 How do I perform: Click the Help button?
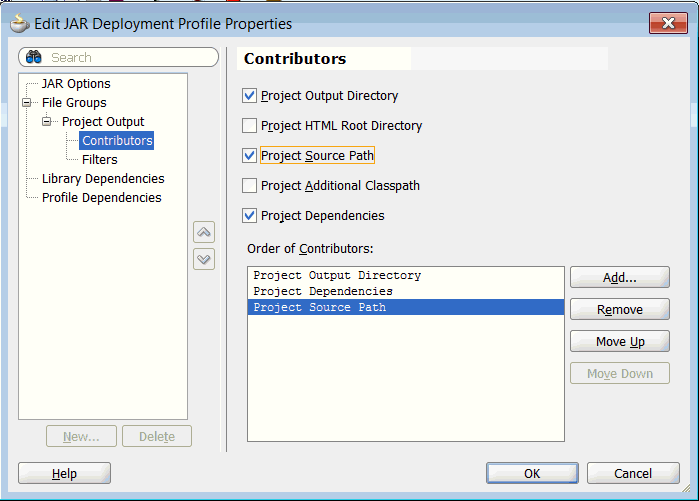tap(64, 473)
